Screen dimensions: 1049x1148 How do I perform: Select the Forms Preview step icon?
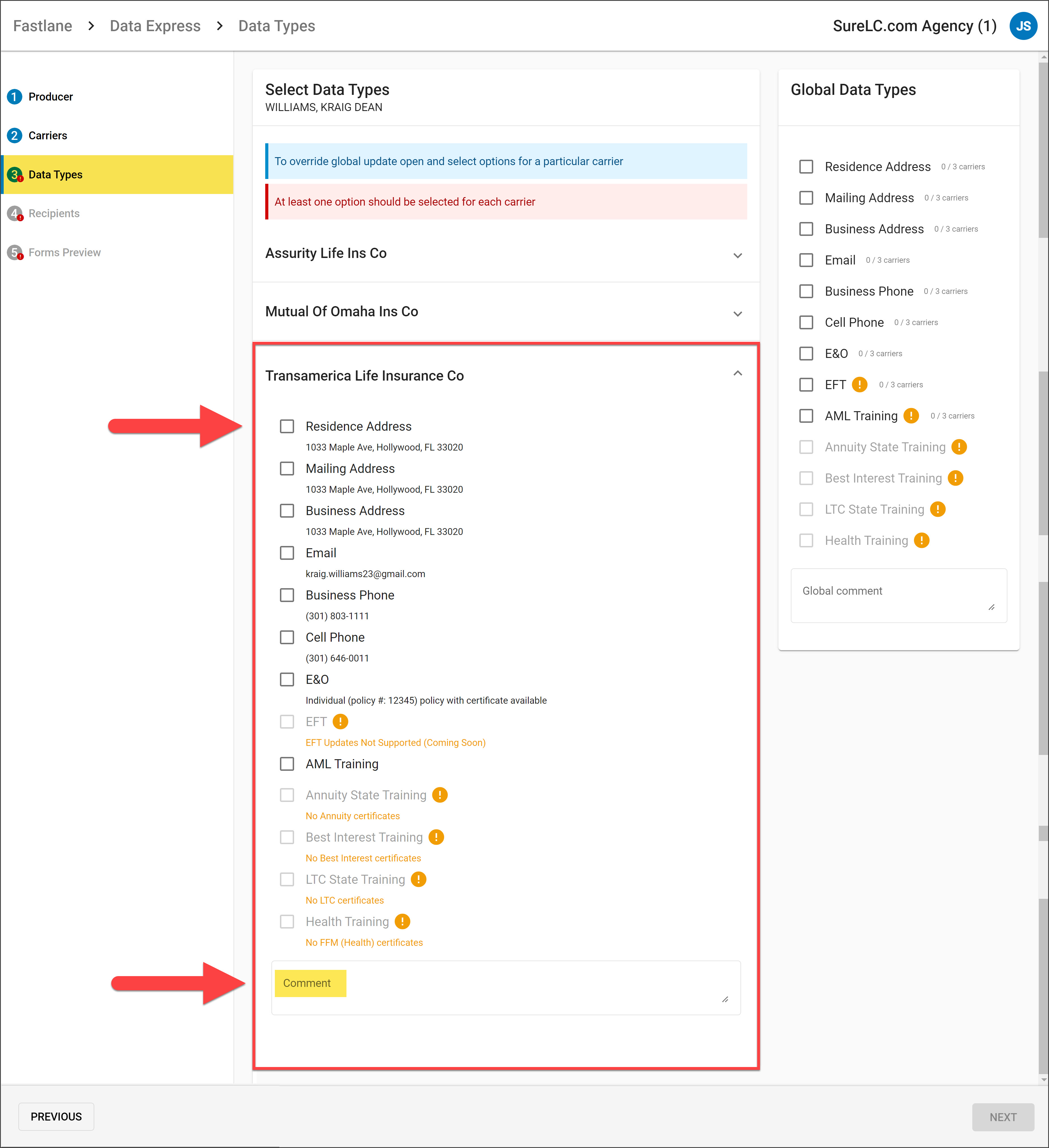(x=14, y=252)
